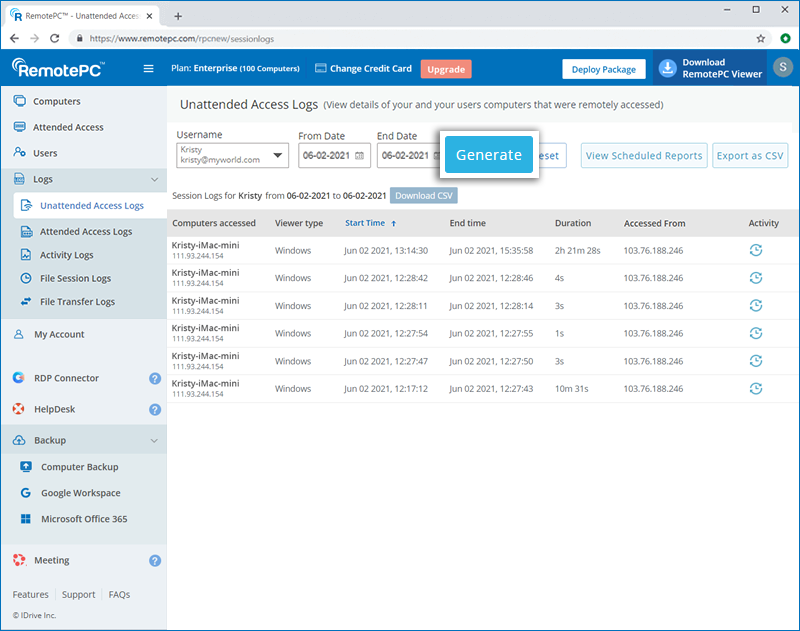The height and width of the screenshot is (631, 800).
Task: Click the RDP Connector help icon
Action: click(x=155, y=379)
